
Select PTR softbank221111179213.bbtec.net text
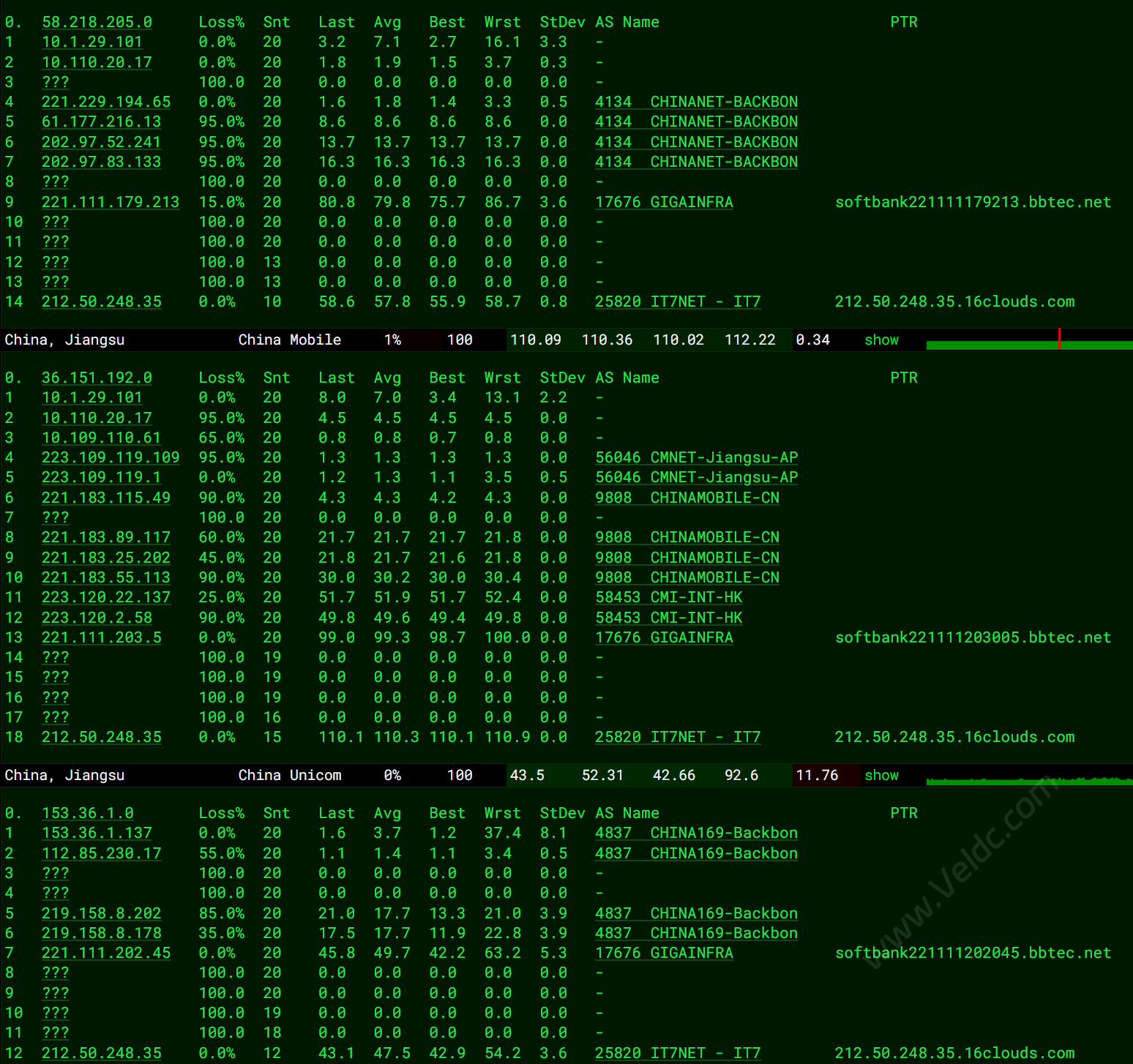pyautogui.click(x=973, y=203)
